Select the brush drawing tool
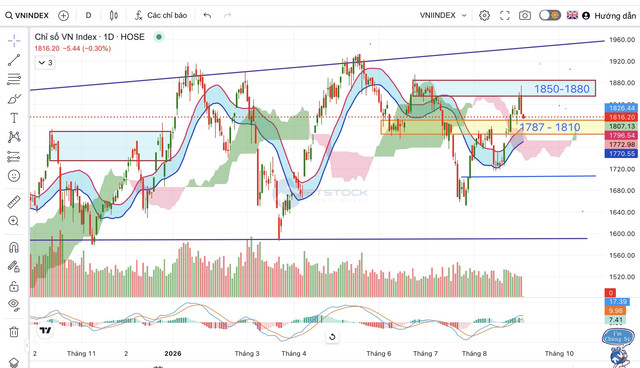 click(x=14, y=99)
